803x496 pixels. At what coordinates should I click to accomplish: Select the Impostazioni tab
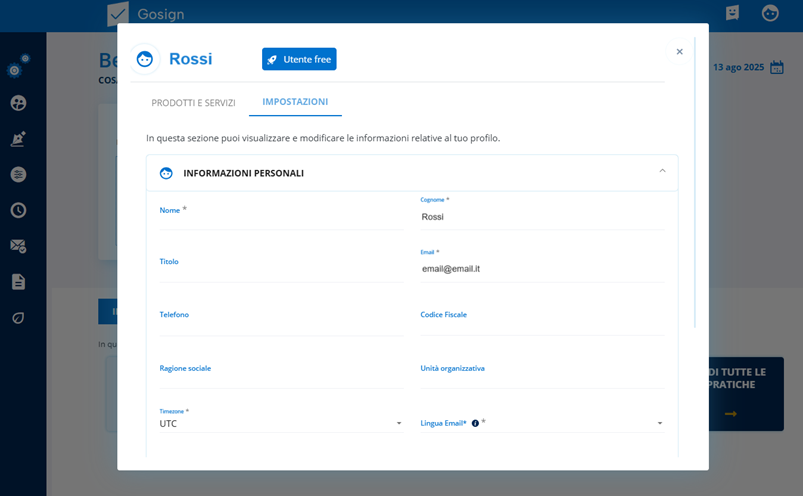pos(295,102)
